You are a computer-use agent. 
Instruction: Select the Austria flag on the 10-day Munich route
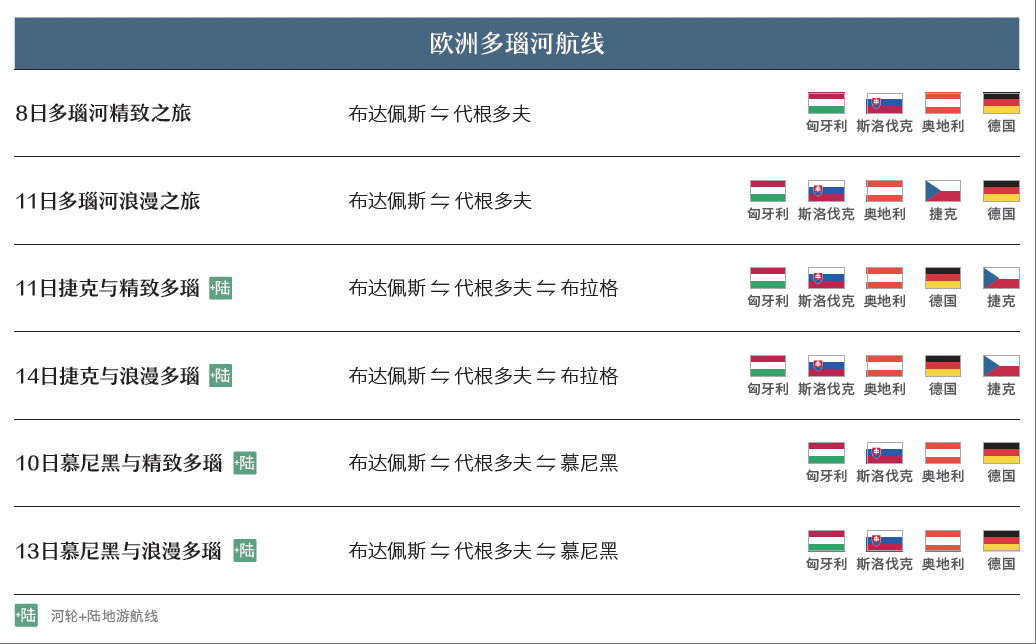943,451
